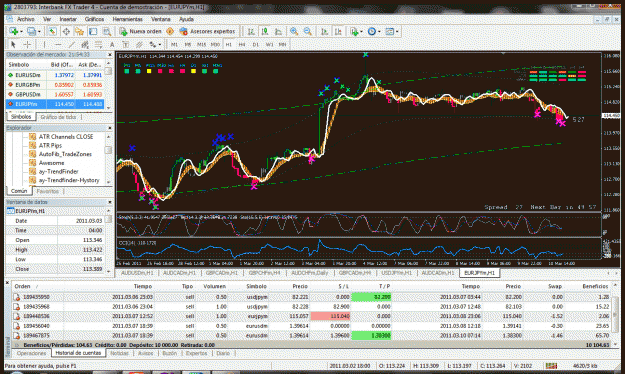Open the Periods clock dropdown icon
The image size is (625, 374).
click(373, 31)
